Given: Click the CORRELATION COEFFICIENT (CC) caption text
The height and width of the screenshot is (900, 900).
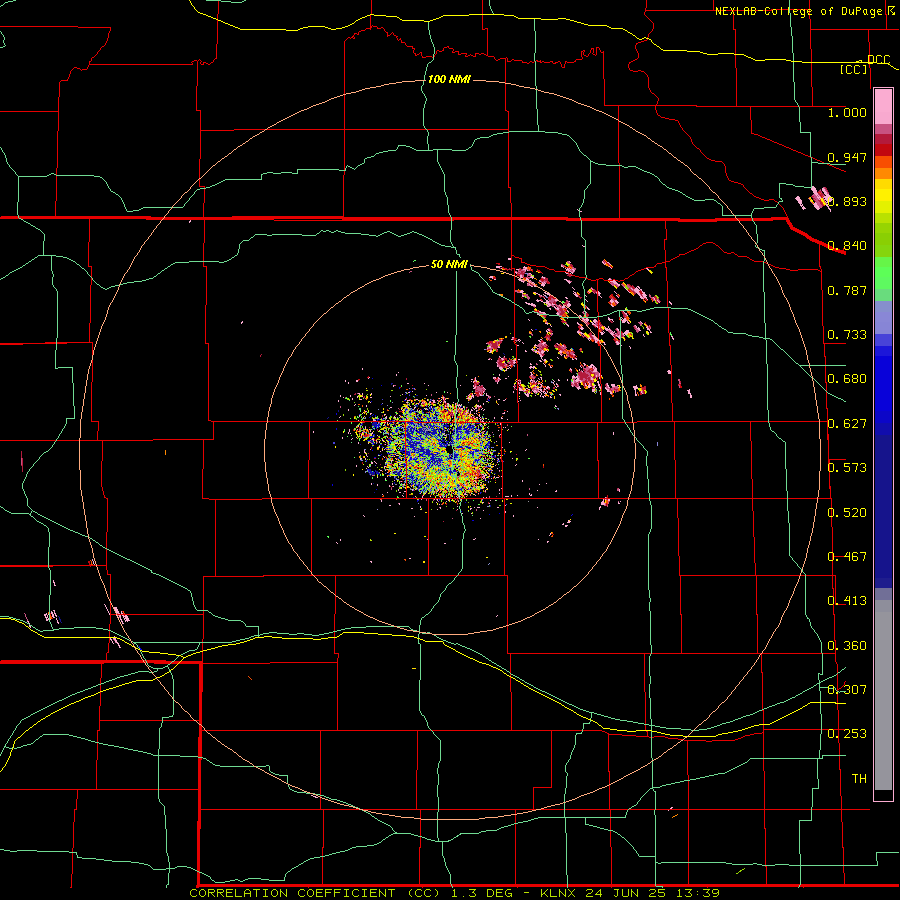Looking at the screenshot, I should click(316, 893).
